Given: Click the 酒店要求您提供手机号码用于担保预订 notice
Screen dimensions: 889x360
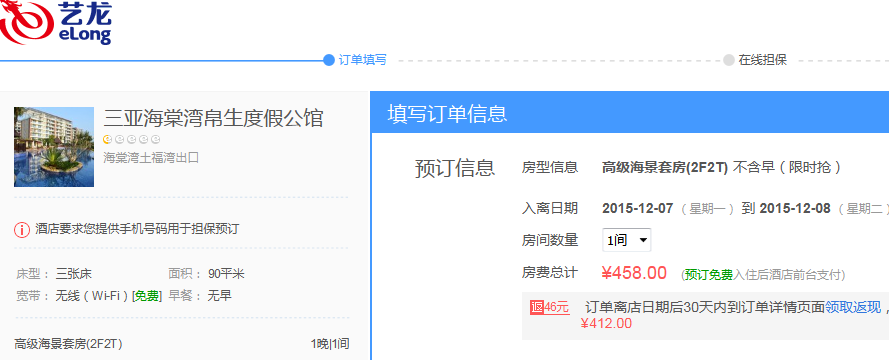Looking at the screenshot, I should pyautogui.click(x=137, y=230).
